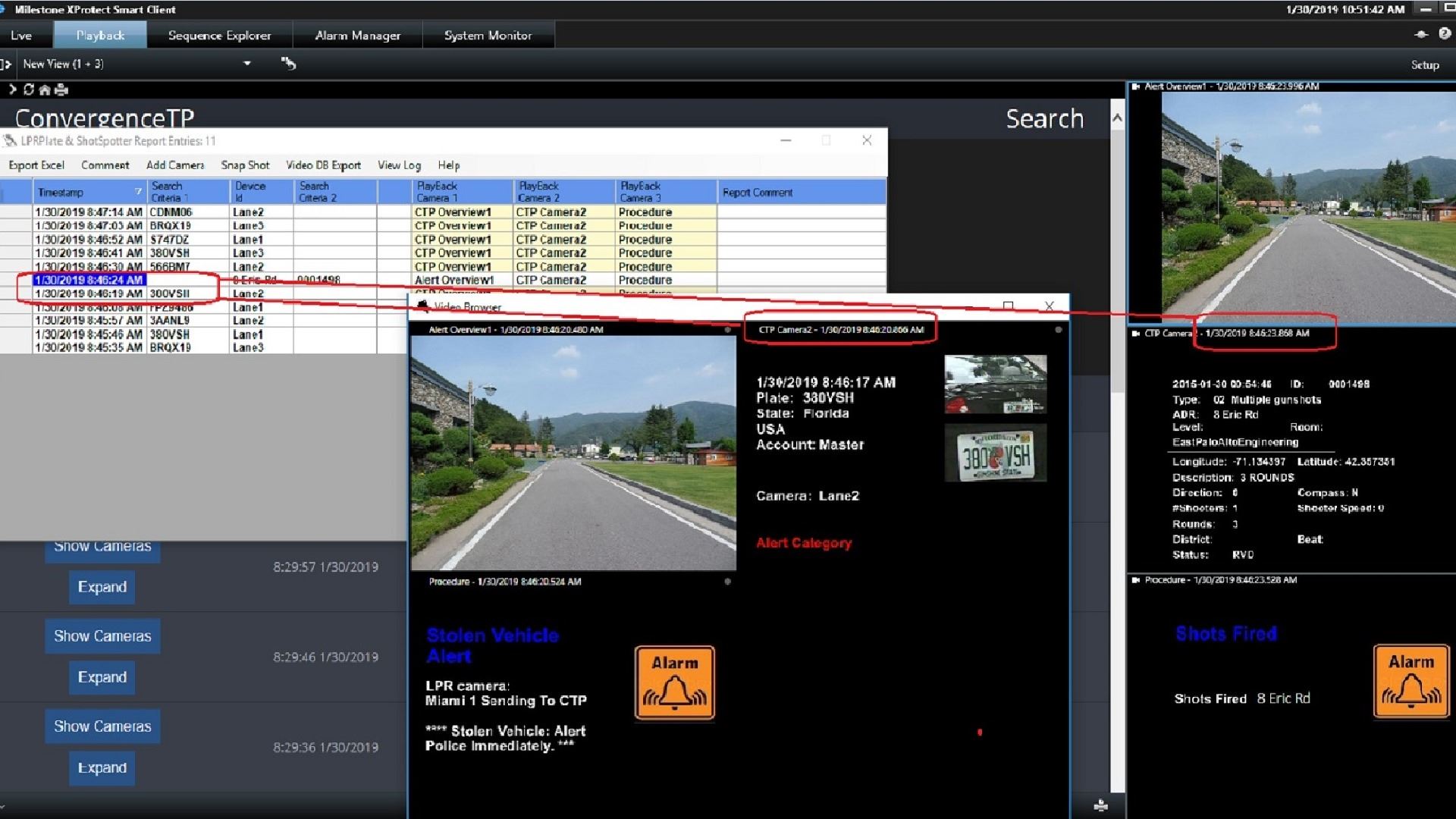The height and width of the screenshot is (819, 1456).
Task: Click Show Cameras beside 8:29:36 entry
Action: [x=102, y=726]
